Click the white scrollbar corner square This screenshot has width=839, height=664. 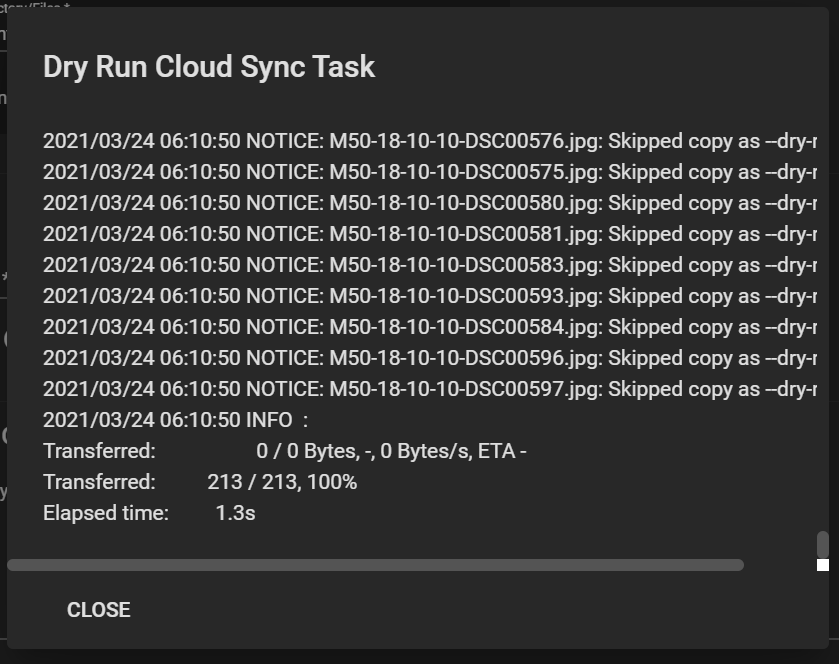822,565
